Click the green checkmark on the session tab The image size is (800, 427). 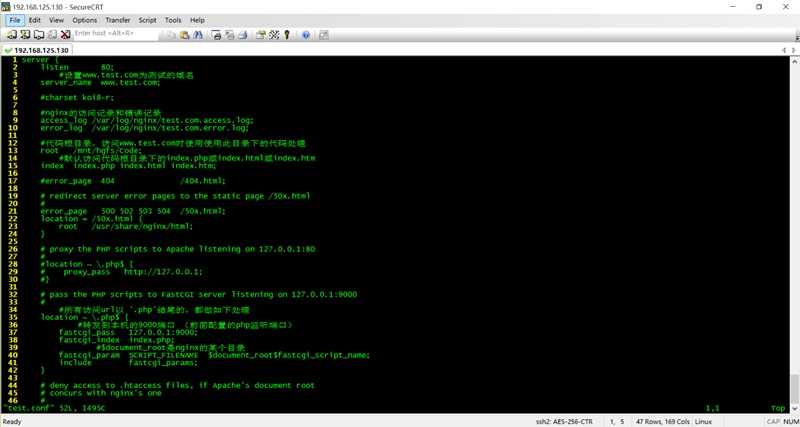(8, 51)
